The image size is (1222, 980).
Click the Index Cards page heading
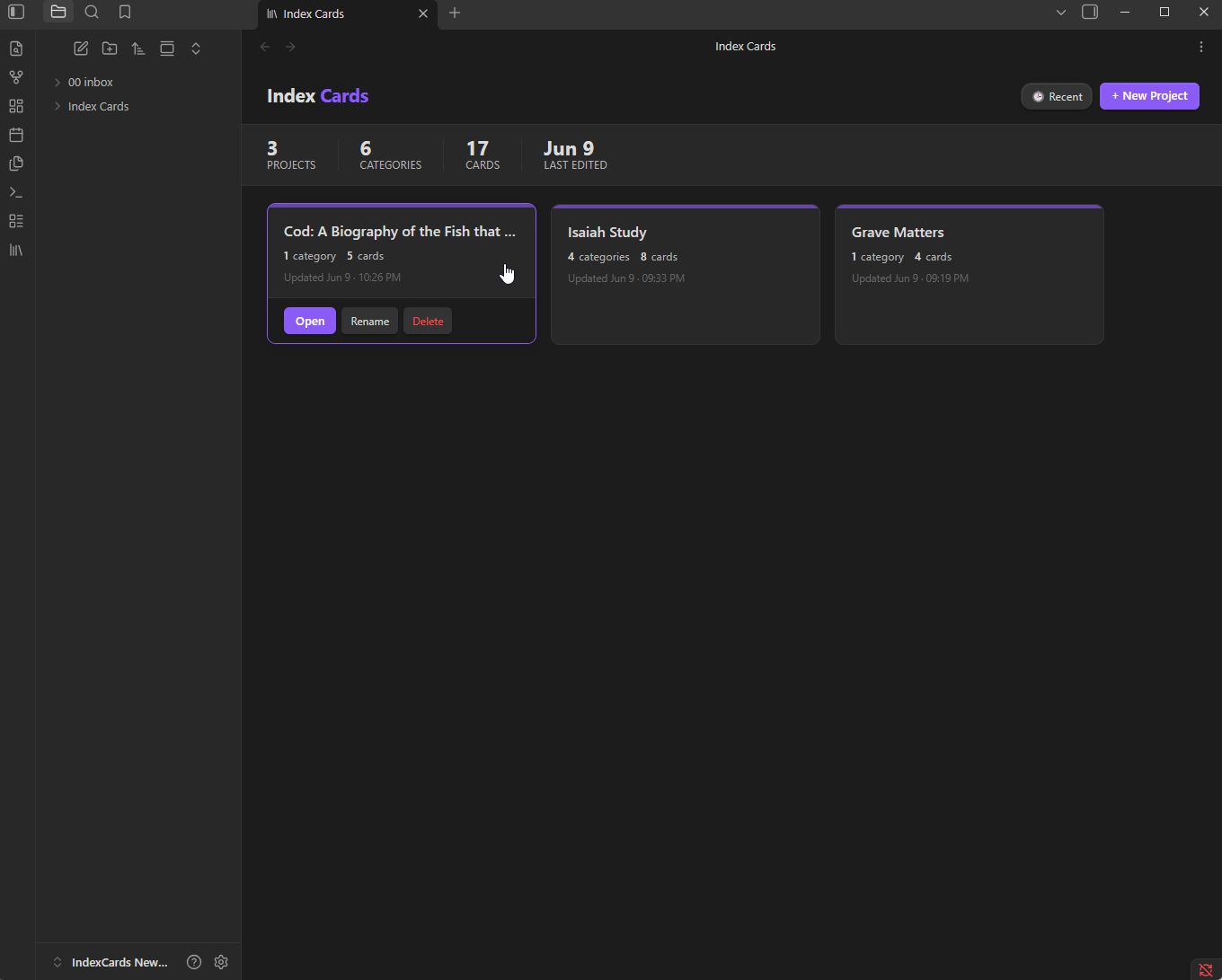(317, 96)
